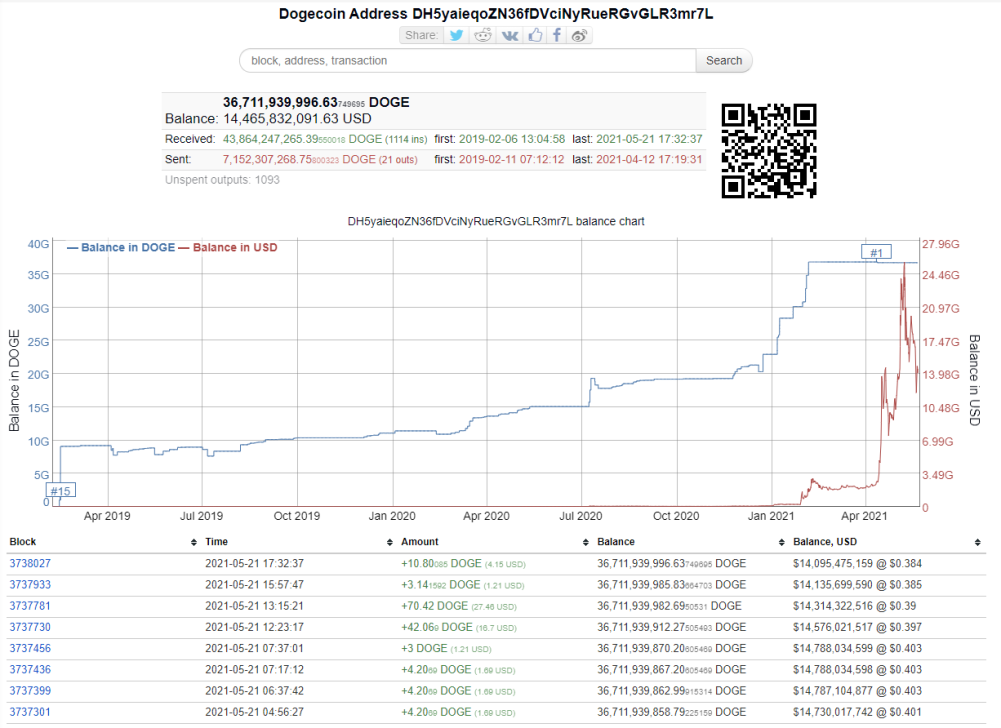Click the Dogecoin Address page title
This screenshot has height=728, width=1001.
click(496, 13)
